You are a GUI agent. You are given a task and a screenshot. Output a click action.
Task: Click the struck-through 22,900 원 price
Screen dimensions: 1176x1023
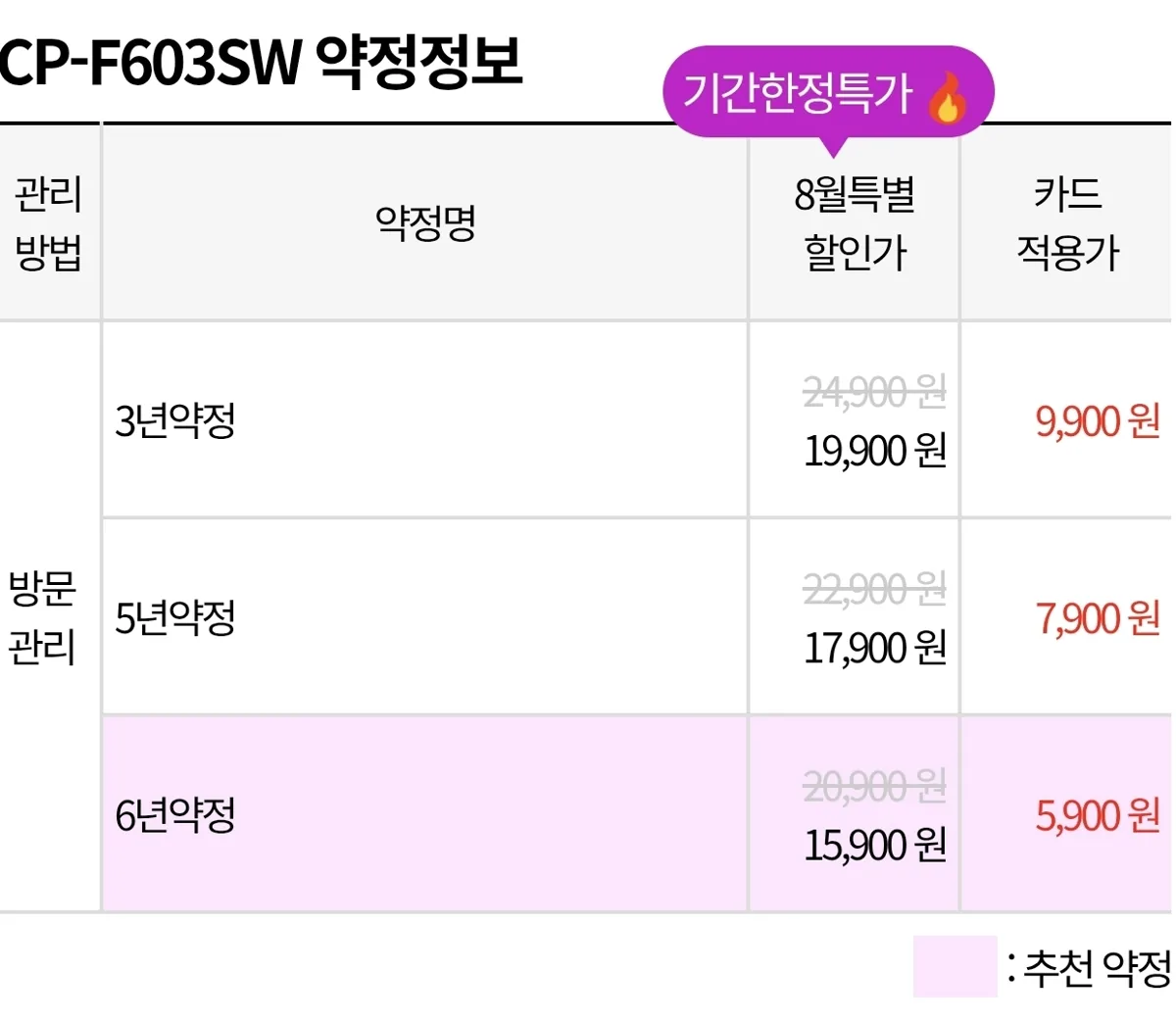pos(875,590)
